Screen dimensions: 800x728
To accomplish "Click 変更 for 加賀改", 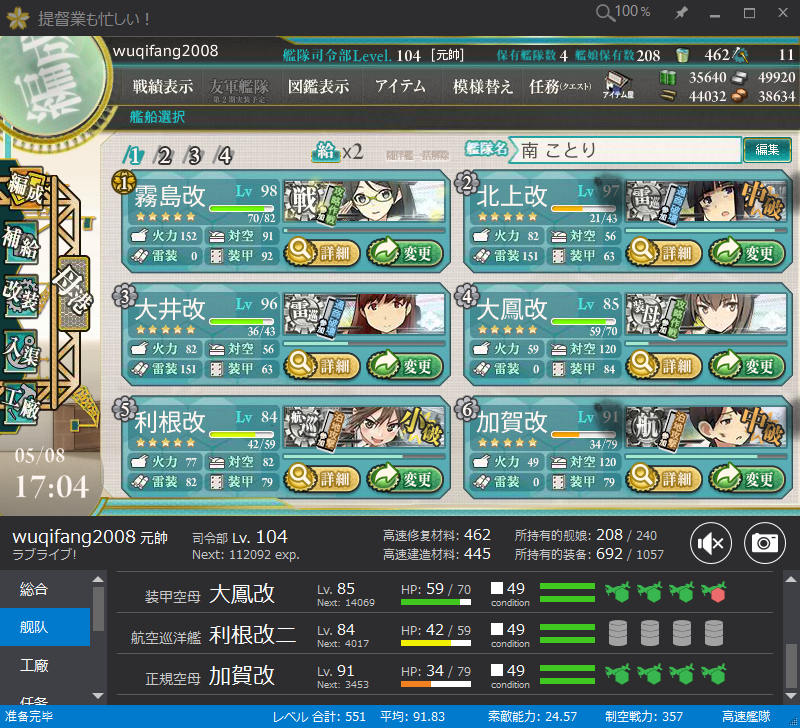I will [747, 478].
